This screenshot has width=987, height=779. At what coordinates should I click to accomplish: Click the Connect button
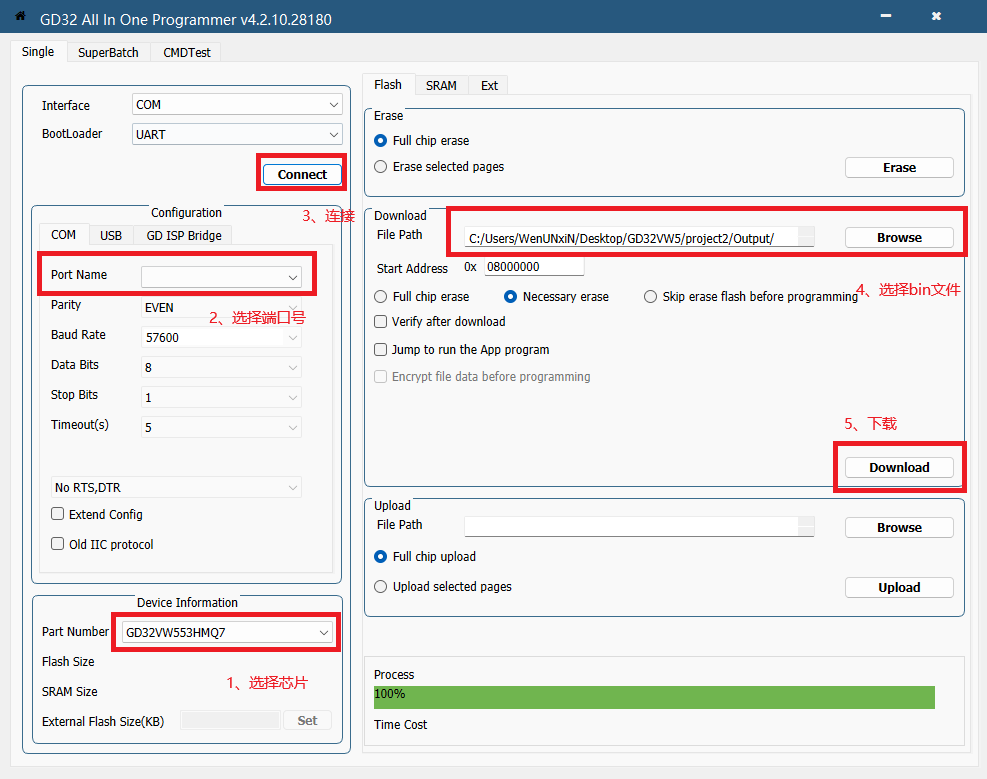[302, 174]
